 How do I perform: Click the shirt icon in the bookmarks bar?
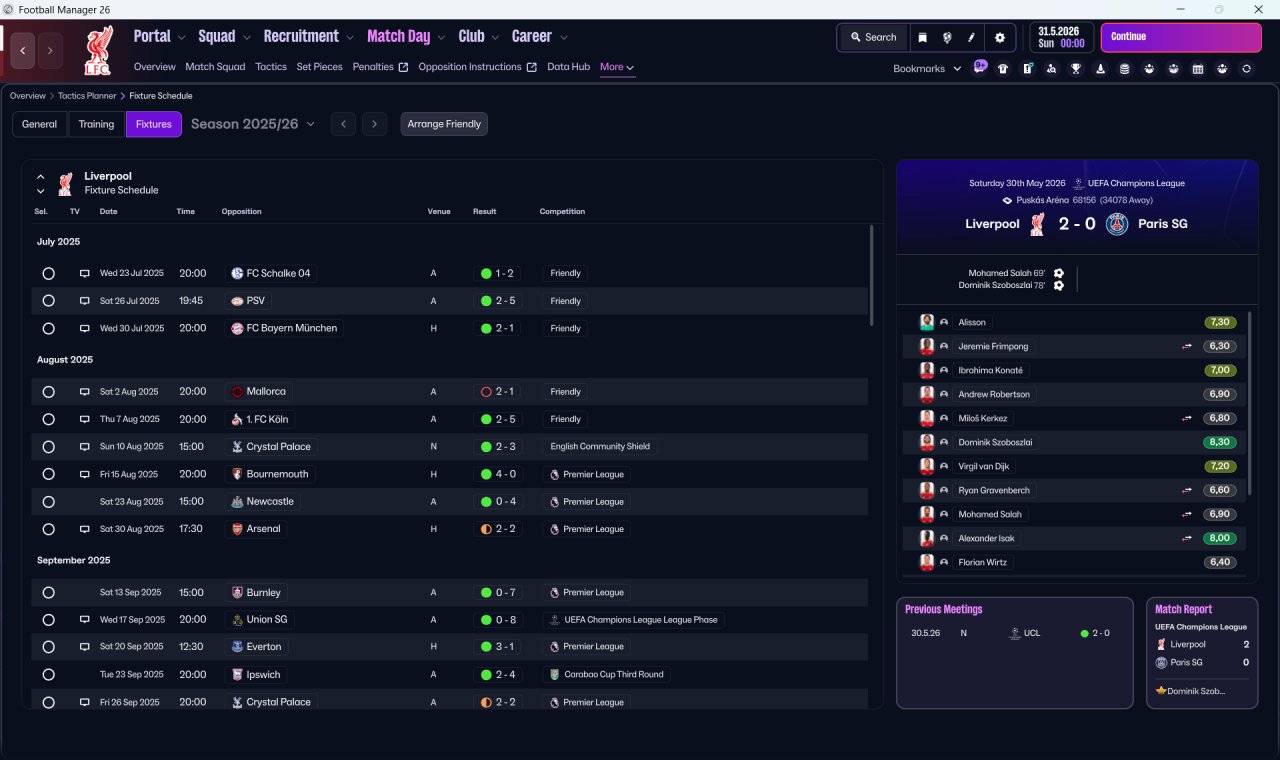pos(1003,69)
